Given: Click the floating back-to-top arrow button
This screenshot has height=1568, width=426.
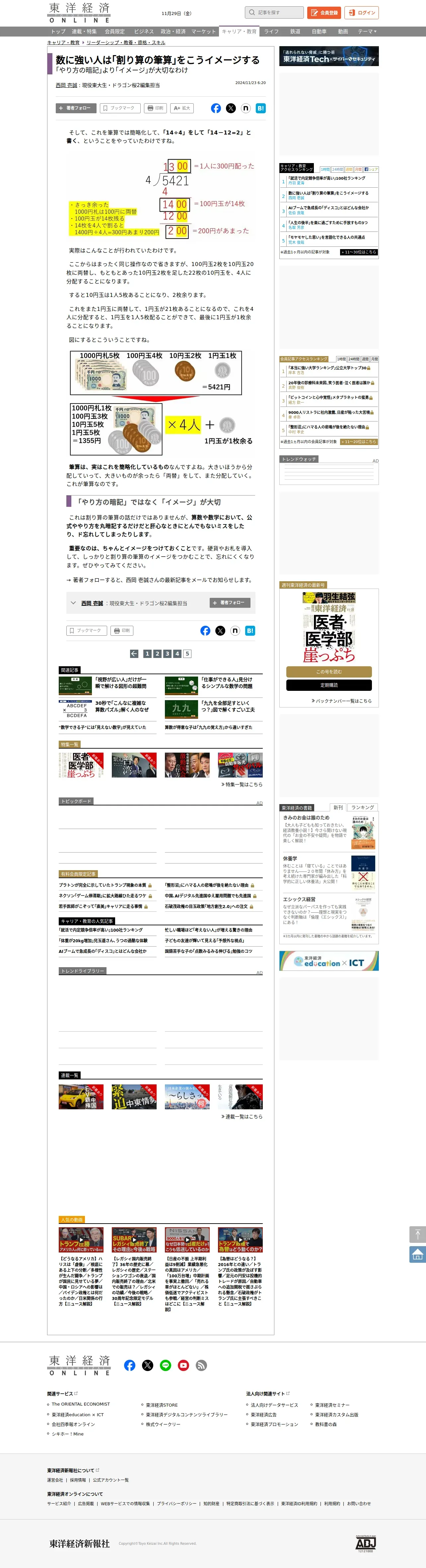Looking at the screenshot, I should (x=417, y=1235).
